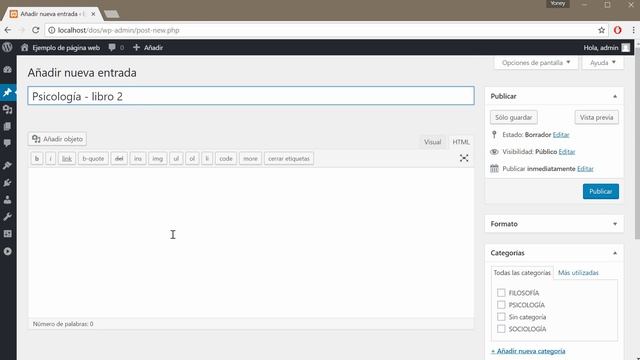640x360 pixels.
Task: Select 'Todas las categorías' tab
Action: pos(522,273)
